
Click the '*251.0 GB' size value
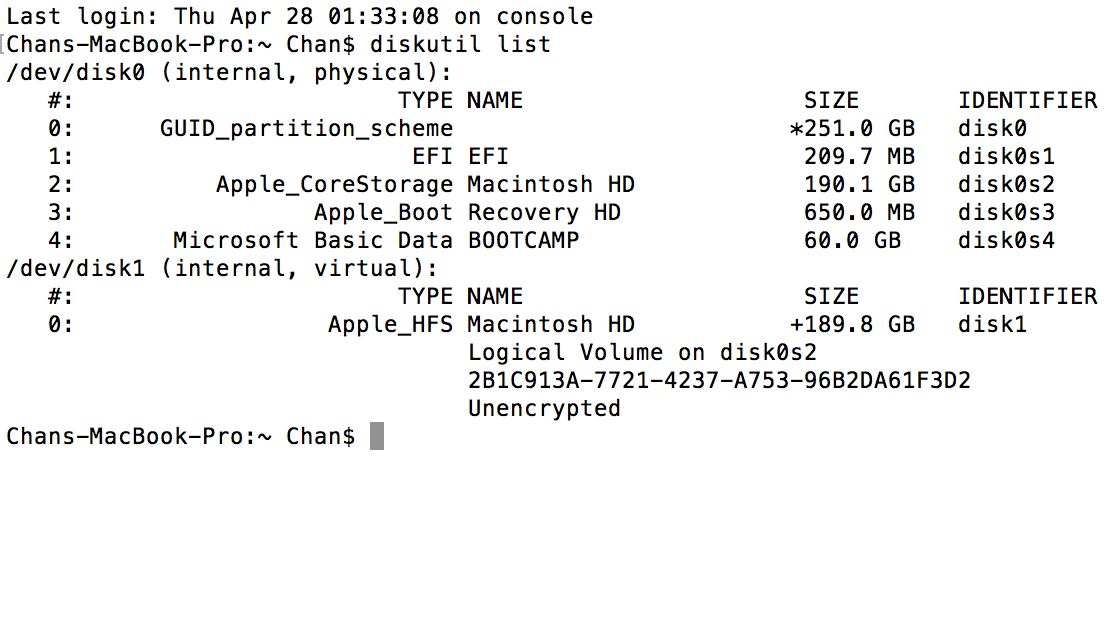tap(852, 129)
